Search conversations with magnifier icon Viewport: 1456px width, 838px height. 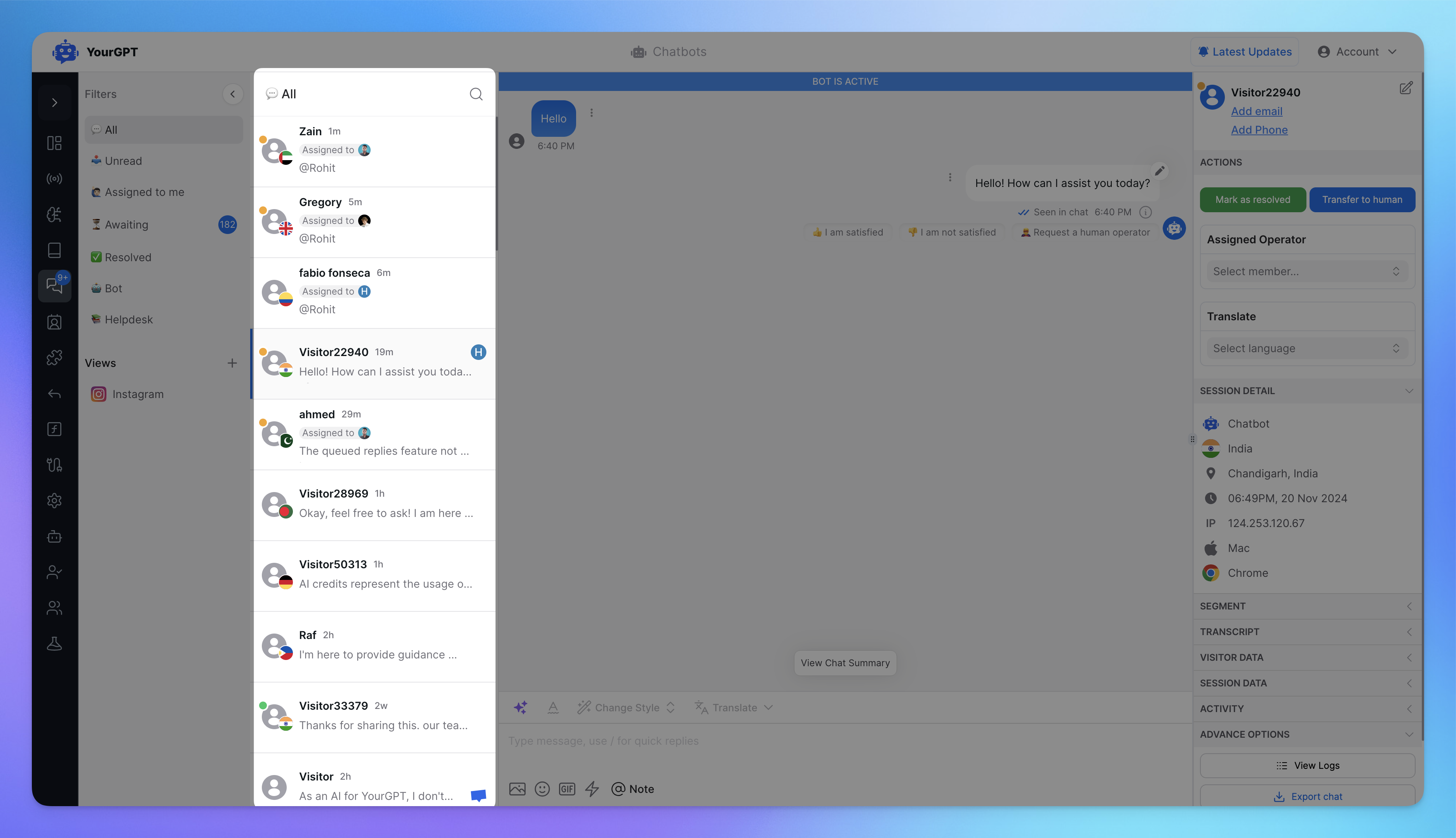476,94
